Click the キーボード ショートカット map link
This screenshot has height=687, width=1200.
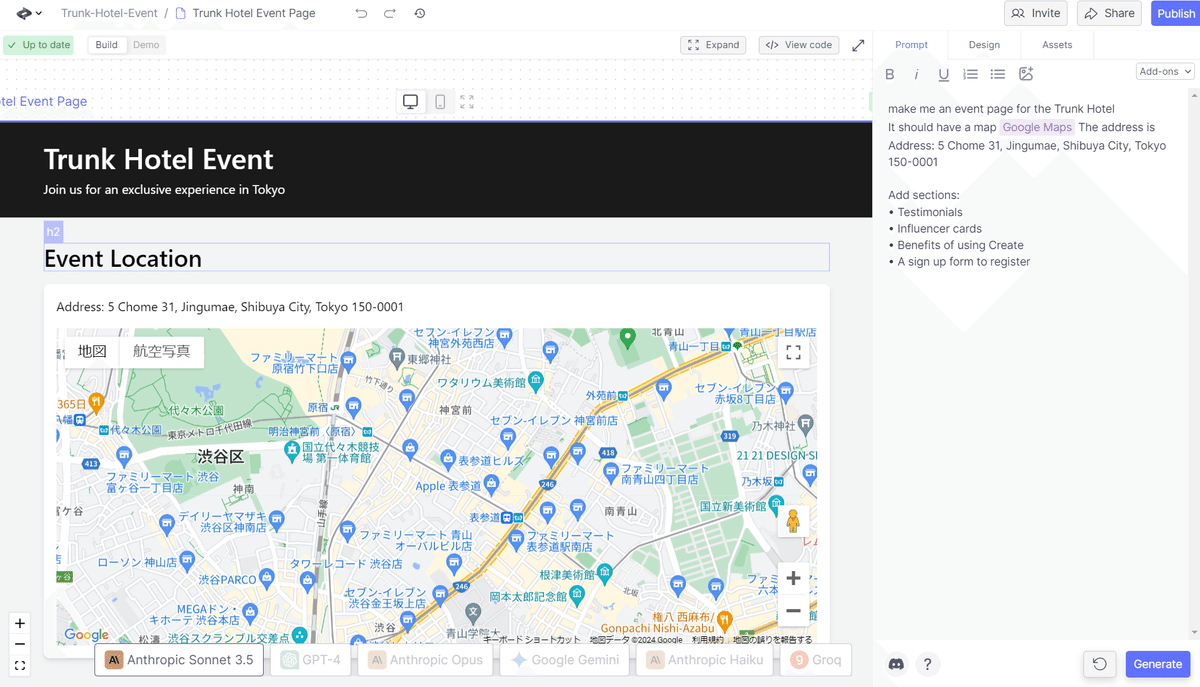531,640
